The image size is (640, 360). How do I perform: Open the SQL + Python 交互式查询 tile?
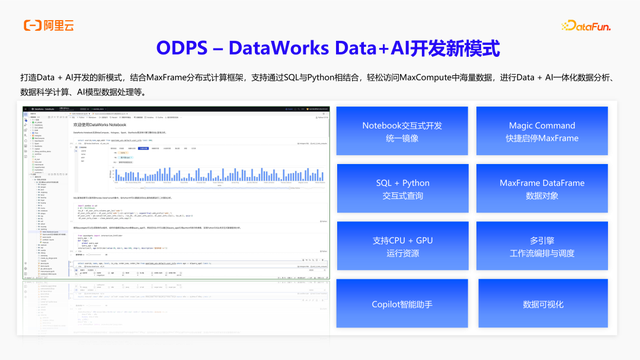tap(402, 189)
